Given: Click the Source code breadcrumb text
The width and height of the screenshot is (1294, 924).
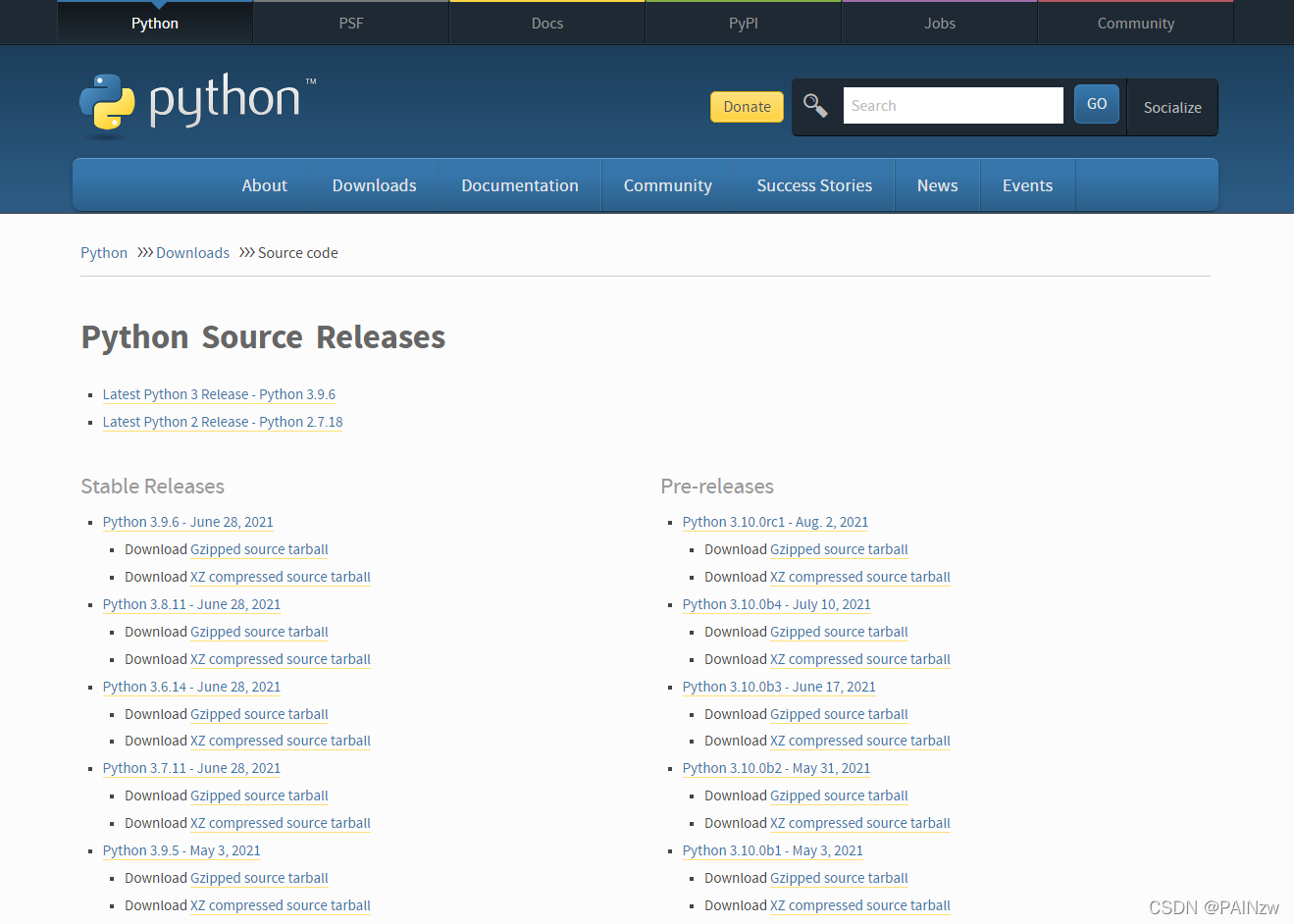Looking at the screenshot, I should (x=298, y=253).
